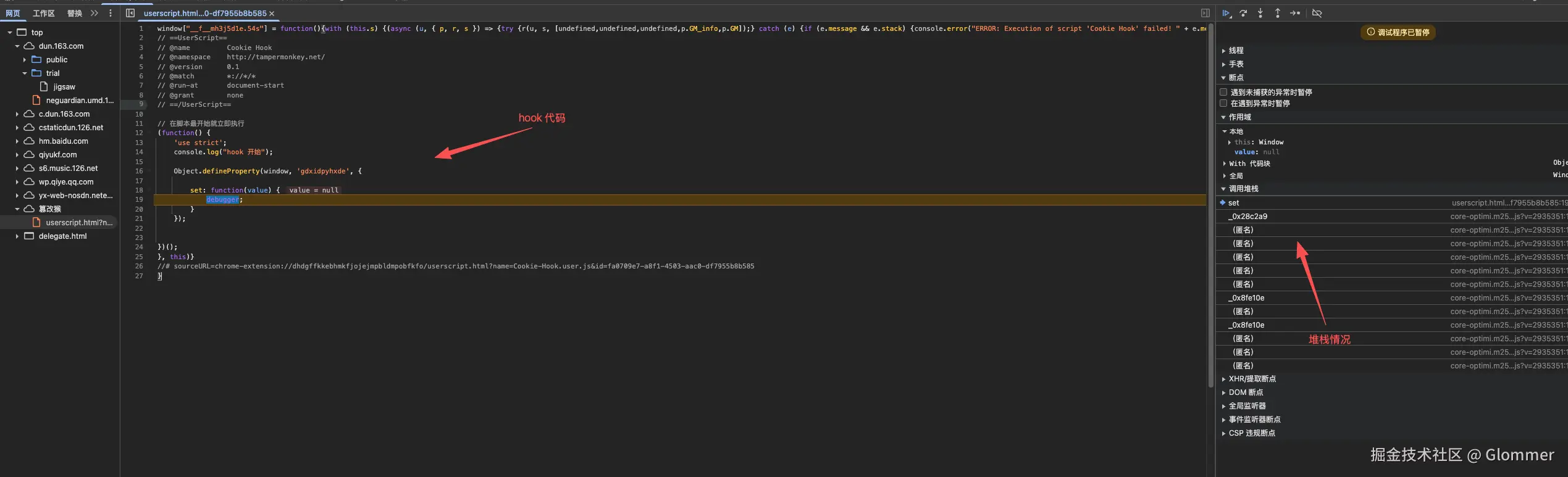Click the jigsaw file icon
This screenshot has height=477, width=1568.
[44, 86]
